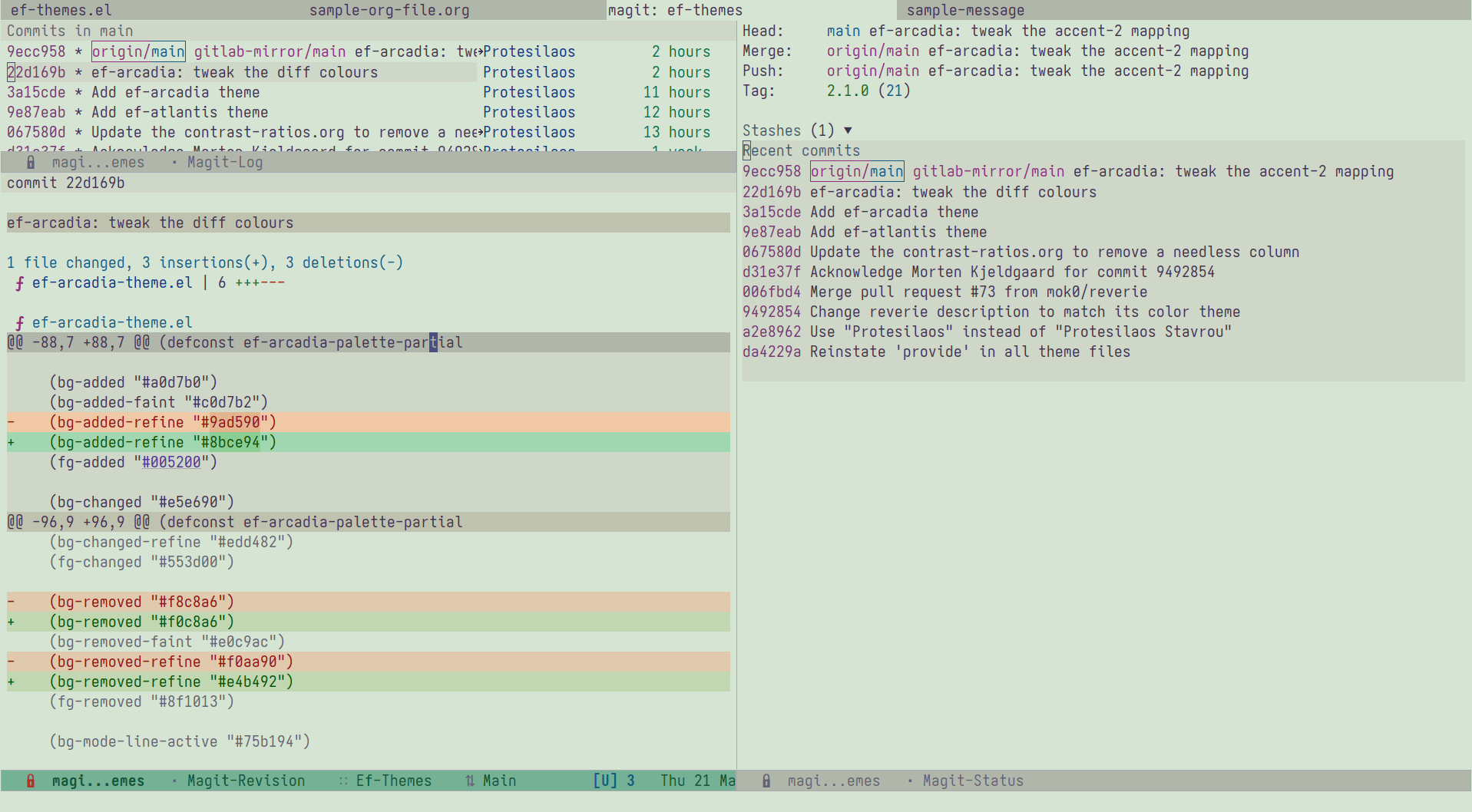
Task: Click commit 3a15cde in Recent commits
Action: pyautogui.click(x=860, y=212)
